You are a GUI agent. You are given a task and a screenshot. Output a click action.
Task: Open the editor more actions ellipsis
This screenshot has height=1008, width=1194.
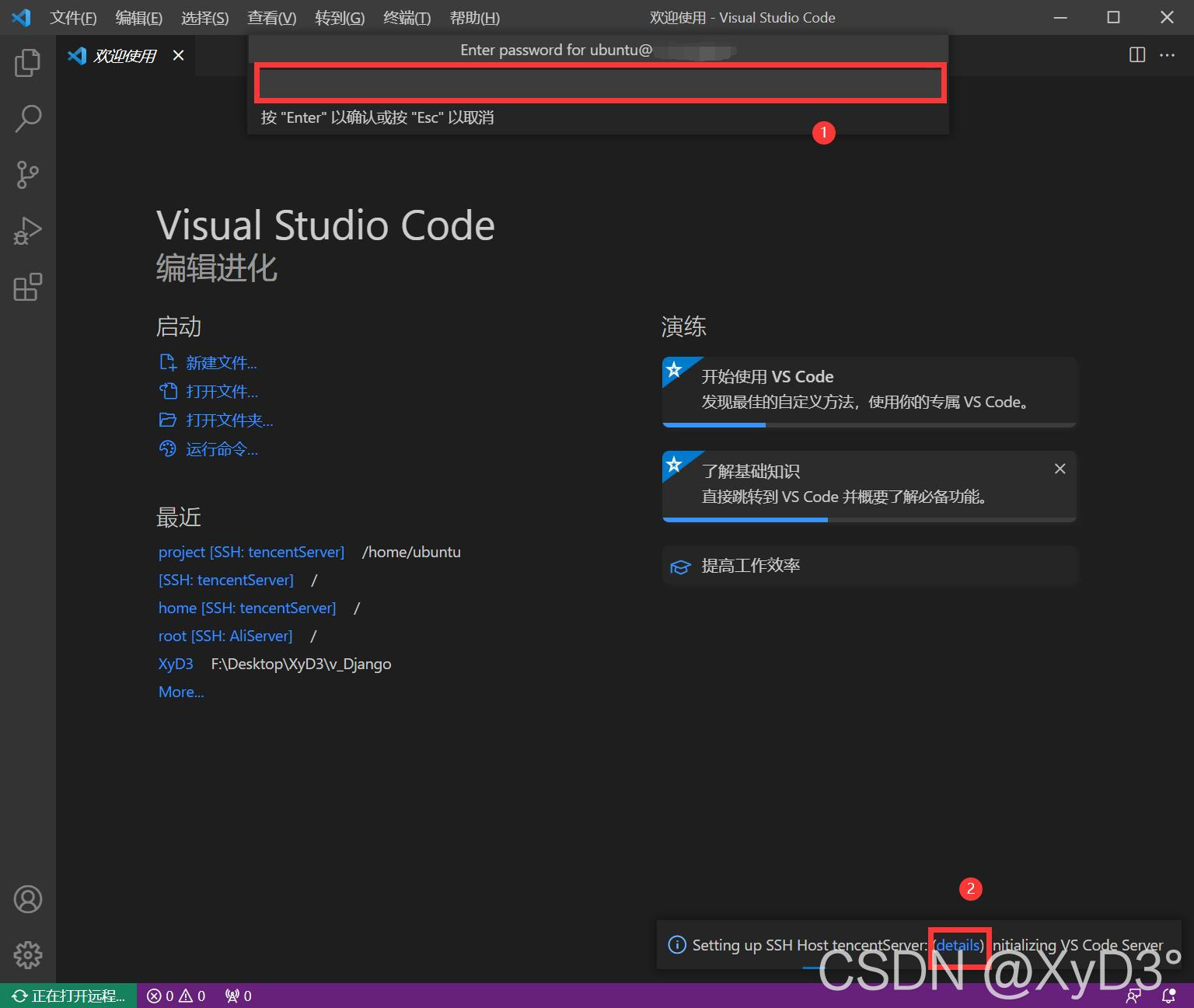click(x=1168, y=54)
